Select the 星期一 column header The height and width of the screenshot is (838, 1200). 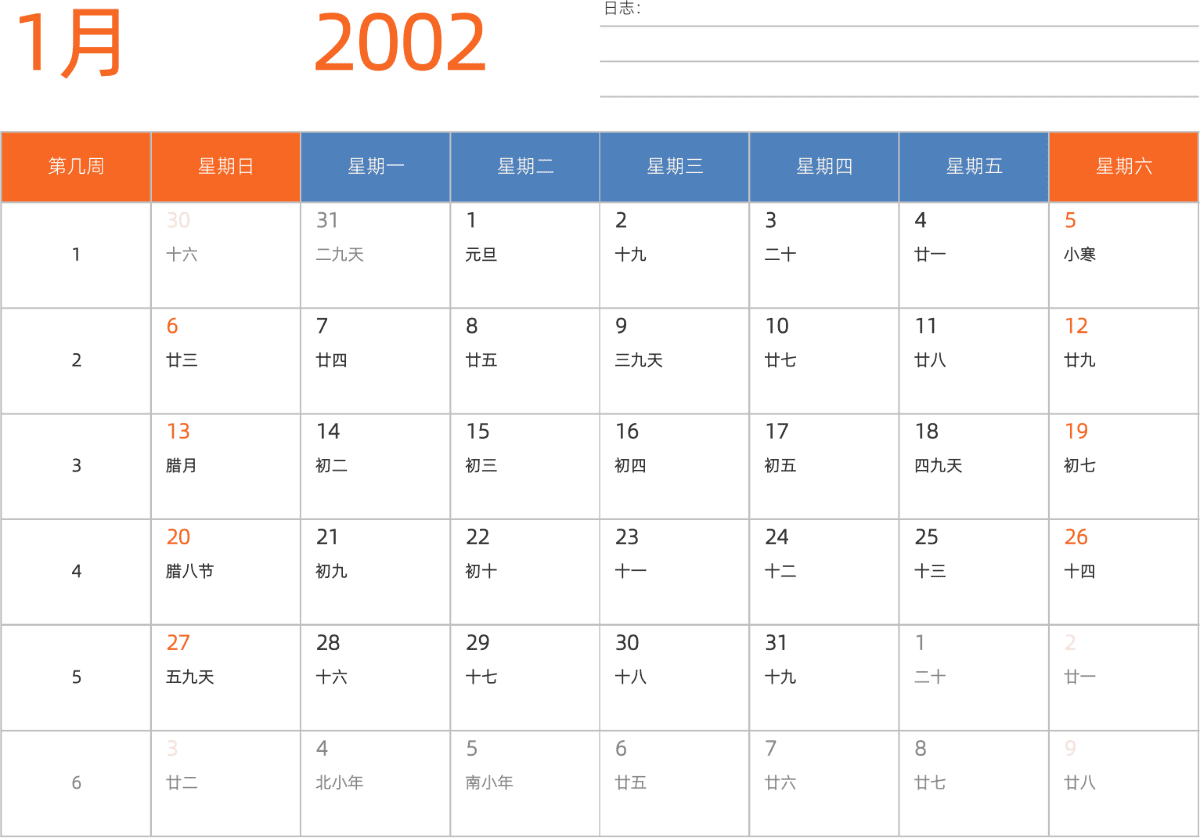[376, 167]
